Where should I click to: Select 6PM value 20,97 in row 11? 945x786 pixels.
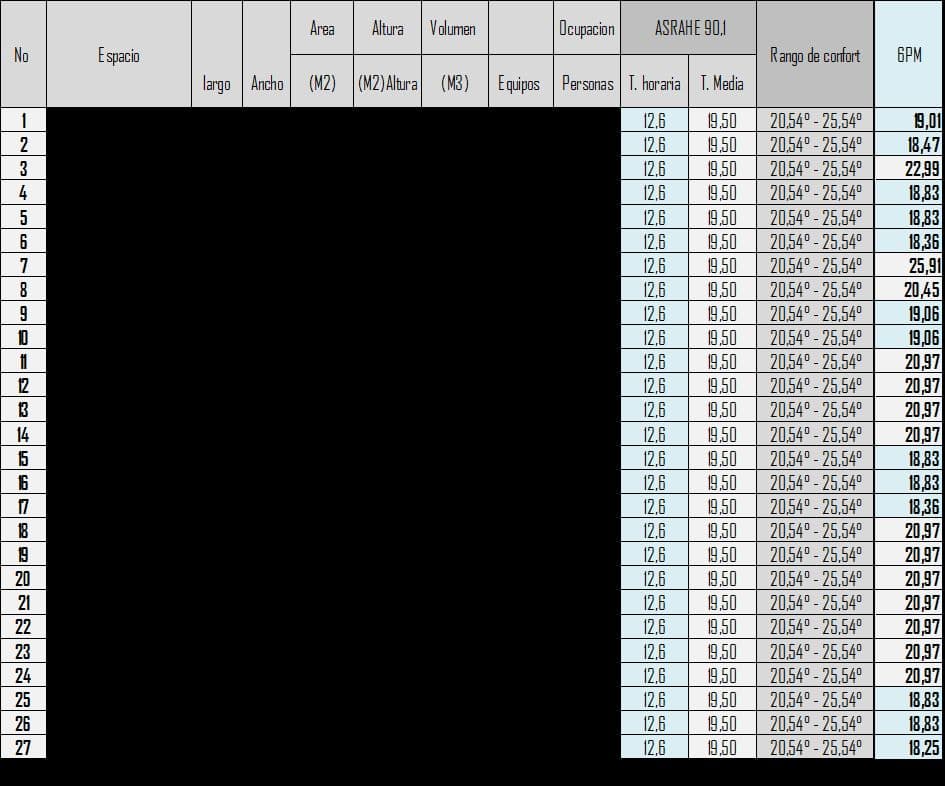pos(909,362)
